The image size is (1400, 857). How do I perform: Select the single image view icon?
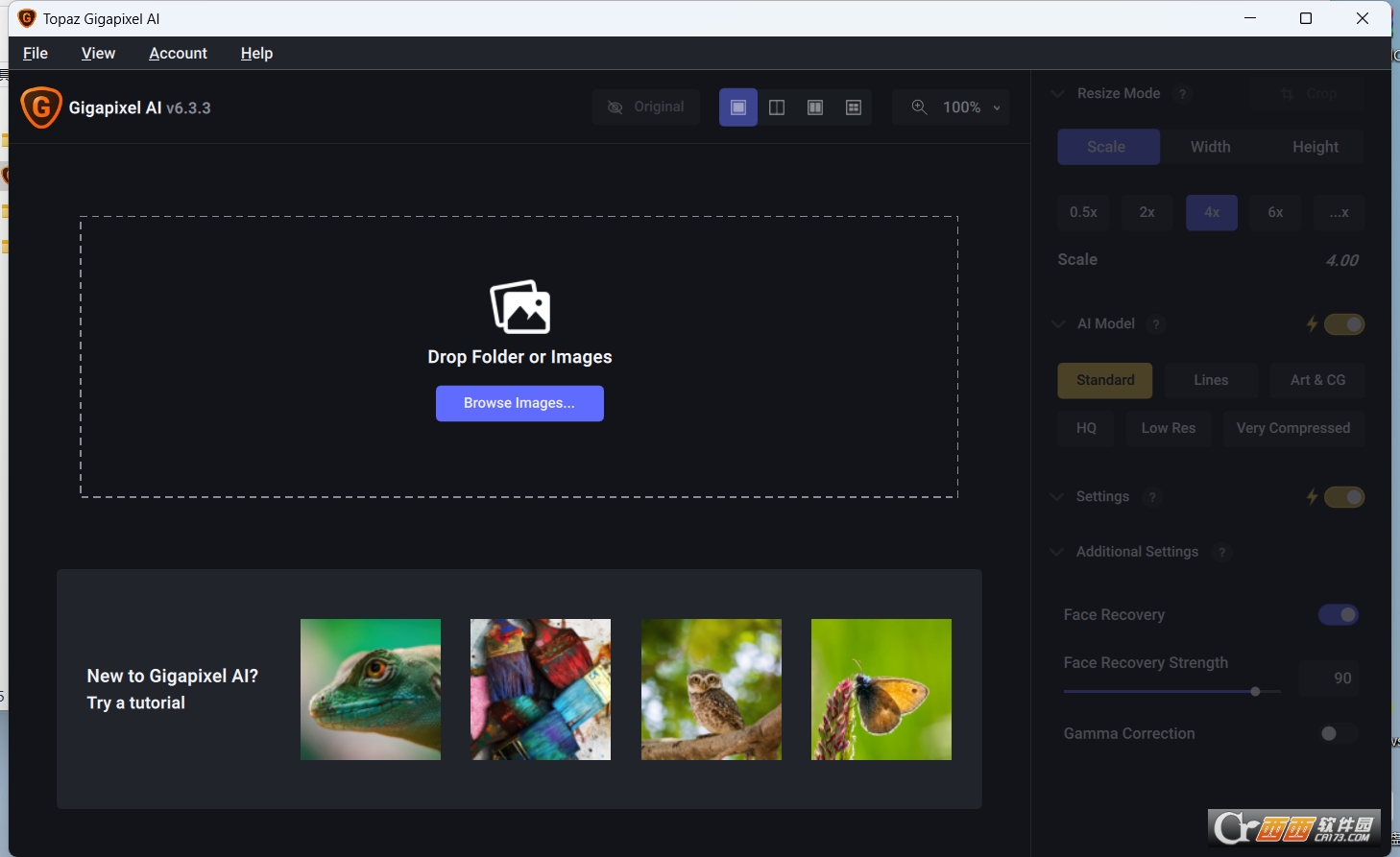pyautogui.click(x=738, y=107)
